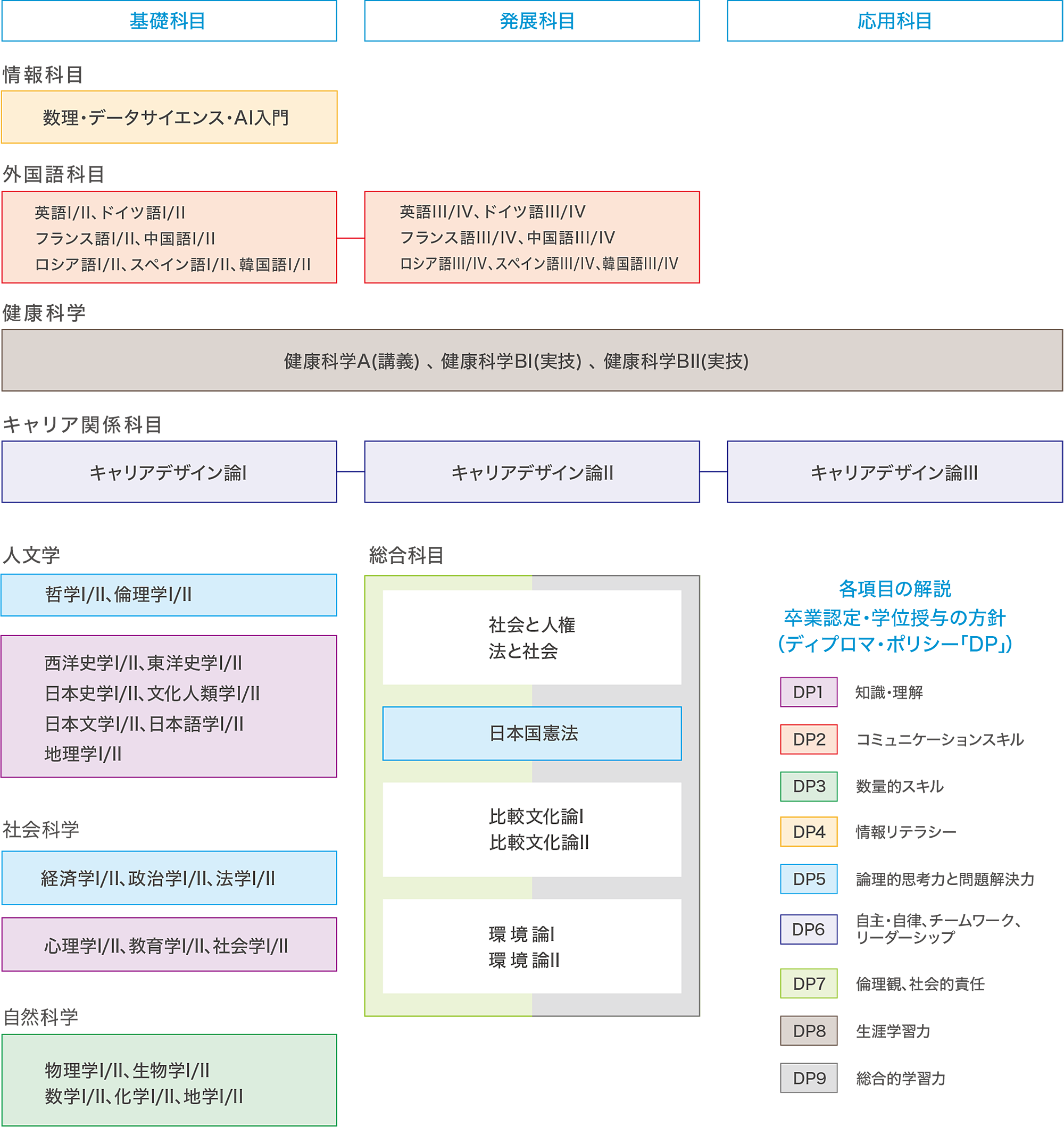
Task: Select the 発展科目 header tab
Action: (x=531, y=21)
